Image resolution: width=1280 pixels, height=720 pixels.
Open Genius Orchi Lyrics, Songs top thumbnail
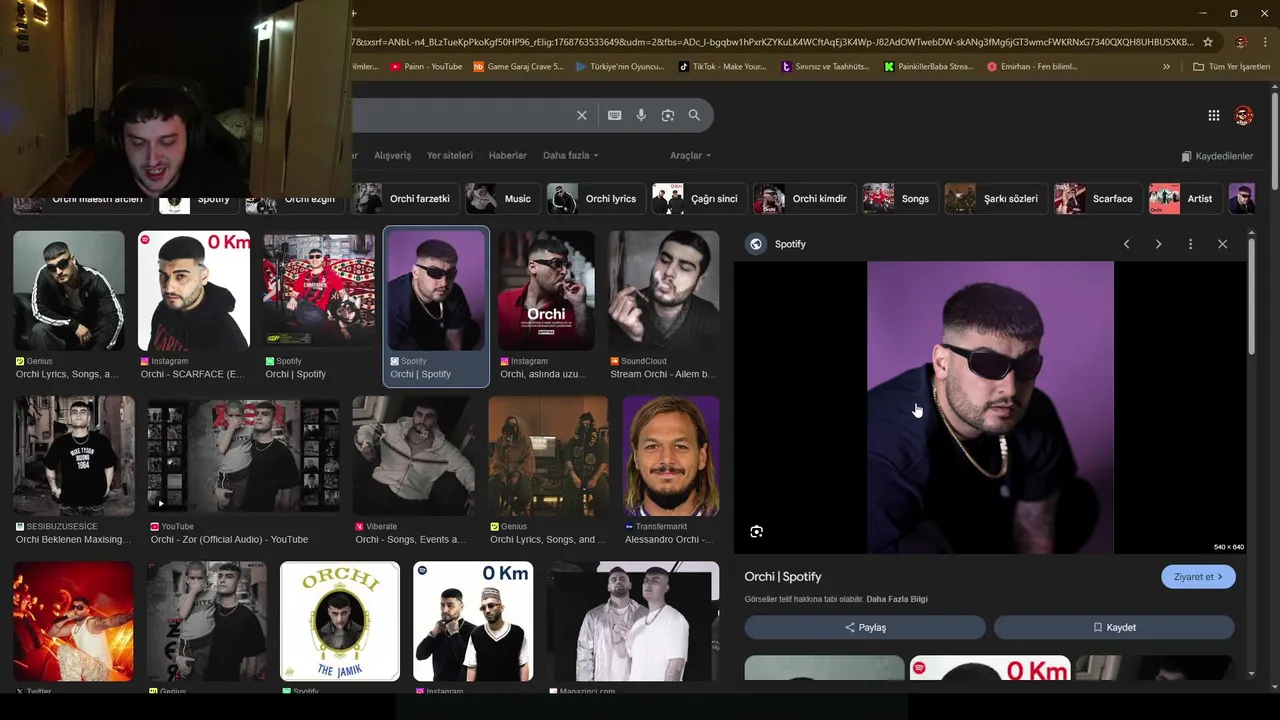pyautogui.click(x=69, y=291)
